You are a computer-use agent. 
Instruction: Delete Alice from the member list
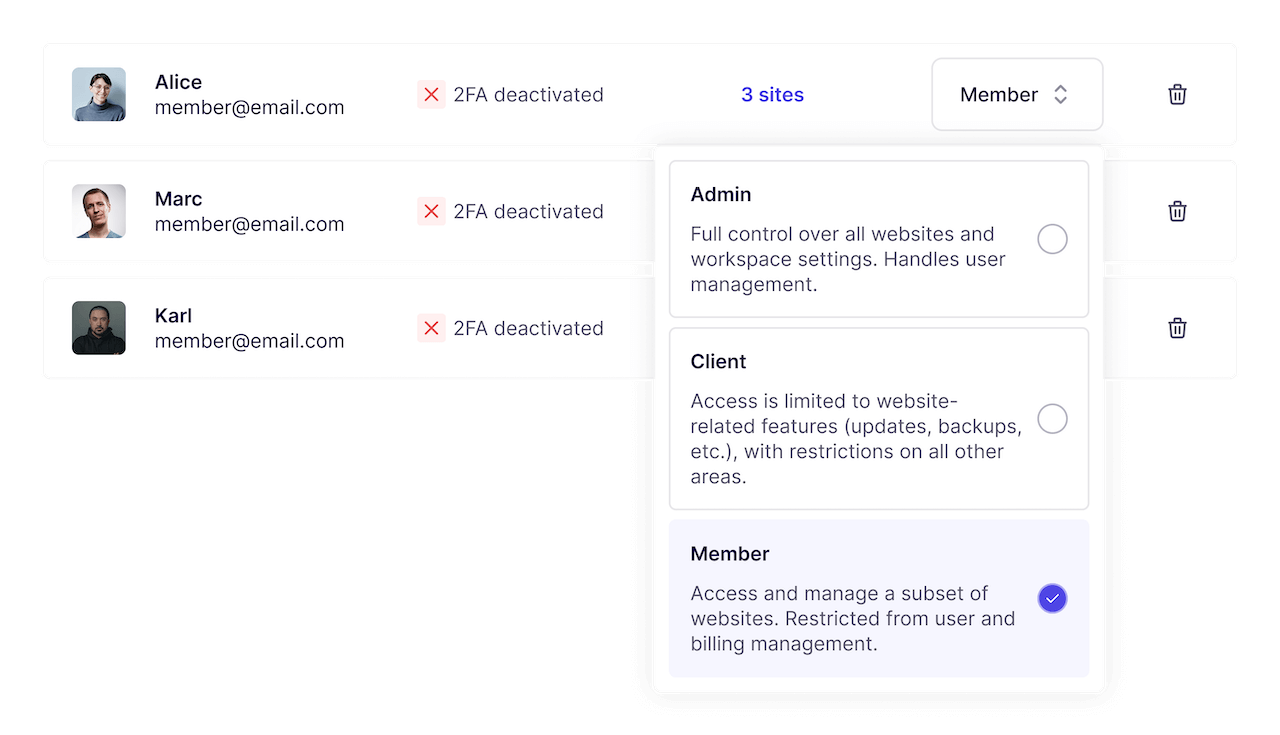1177,94
